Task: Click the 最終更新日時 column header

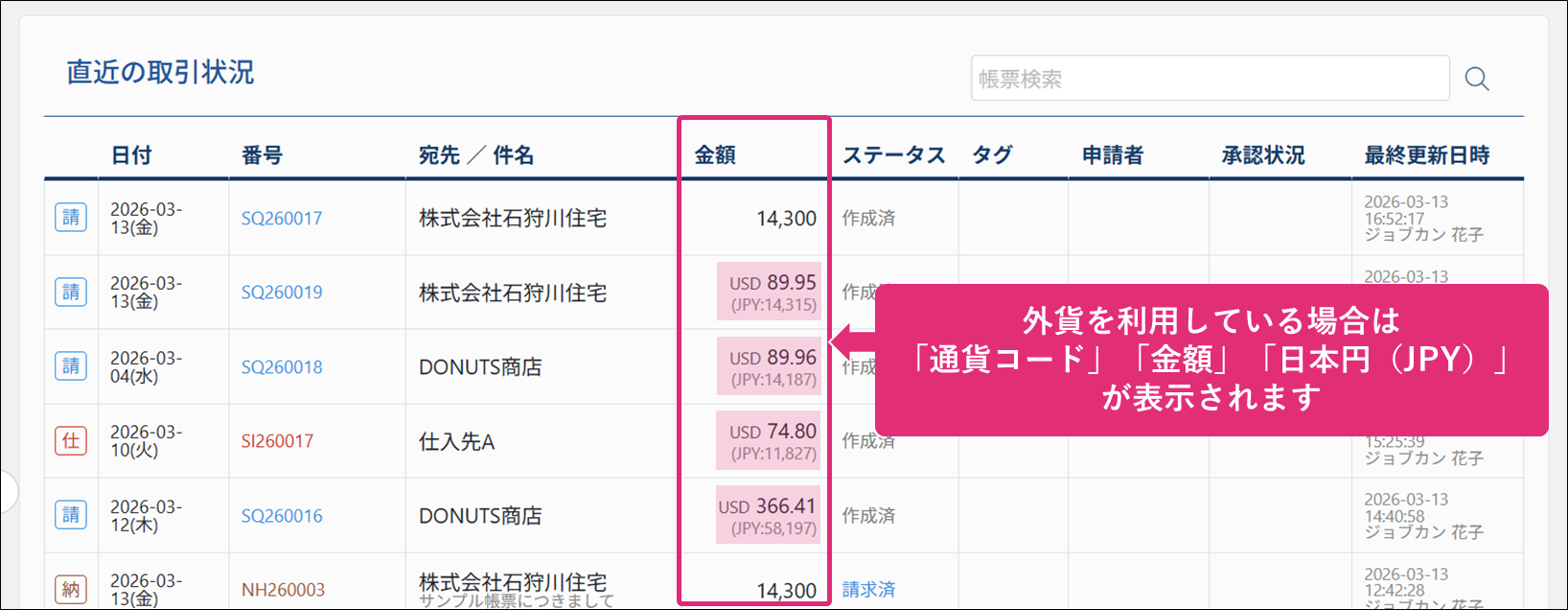Action: (1426, 155)
